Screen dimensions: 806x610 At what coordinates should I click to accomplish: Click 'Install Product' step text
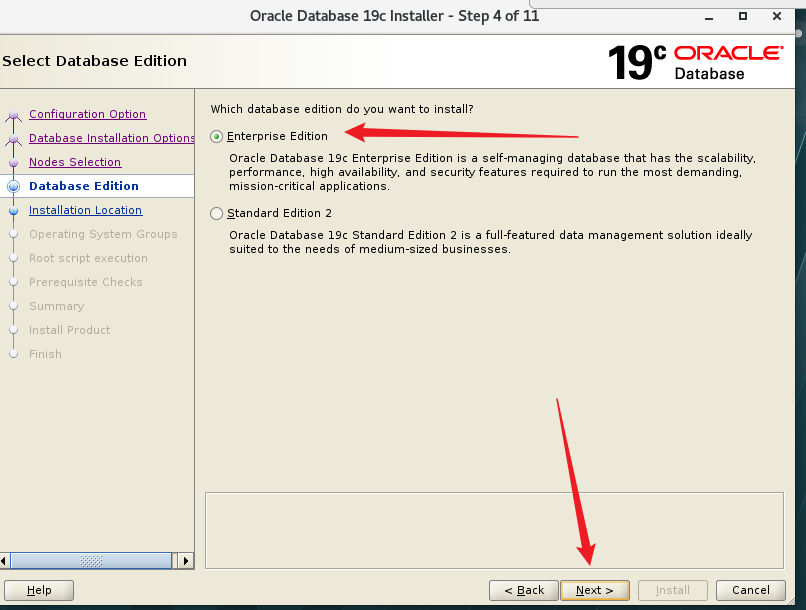click(x=69, y=330)
